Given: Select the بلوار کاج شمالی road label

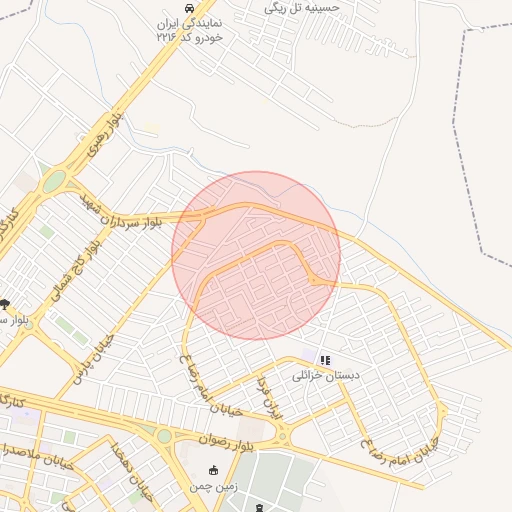Looking at the screenshot, I should pyautogui.click(x=76, y=271).
